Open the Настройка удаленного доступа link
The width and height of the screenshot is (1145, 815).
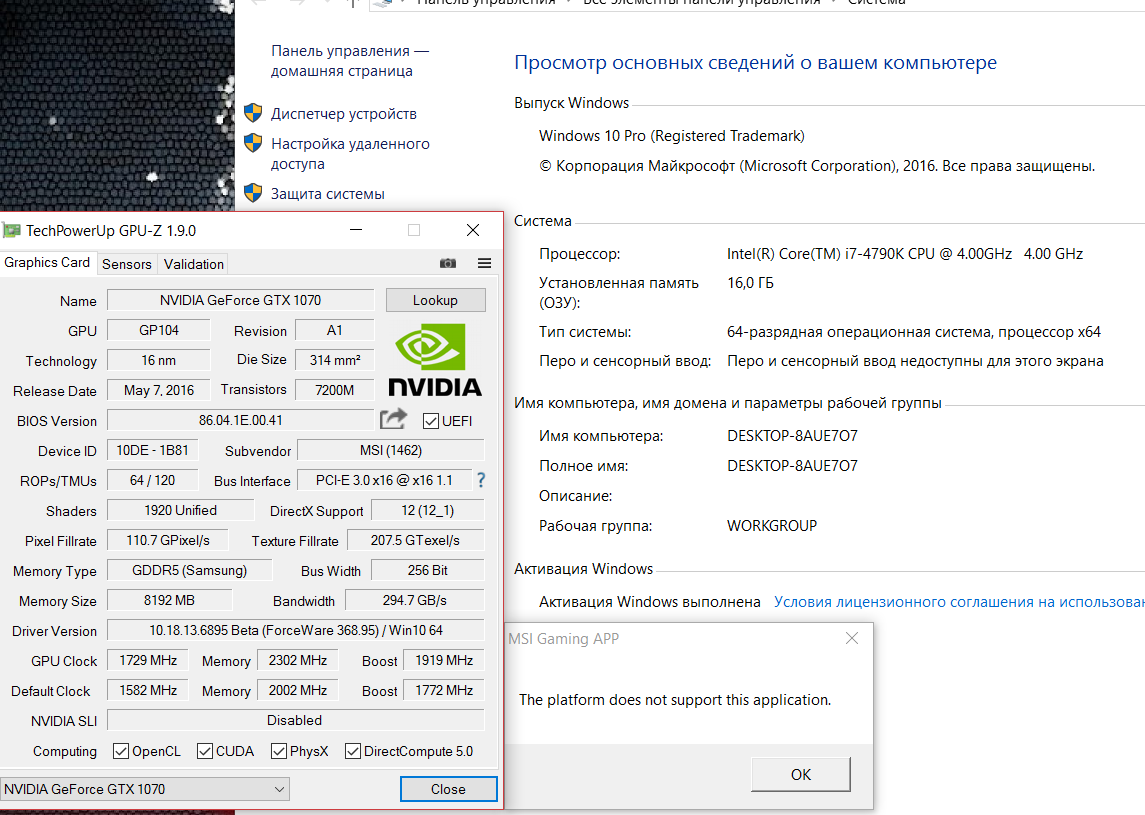click(350, 153)
